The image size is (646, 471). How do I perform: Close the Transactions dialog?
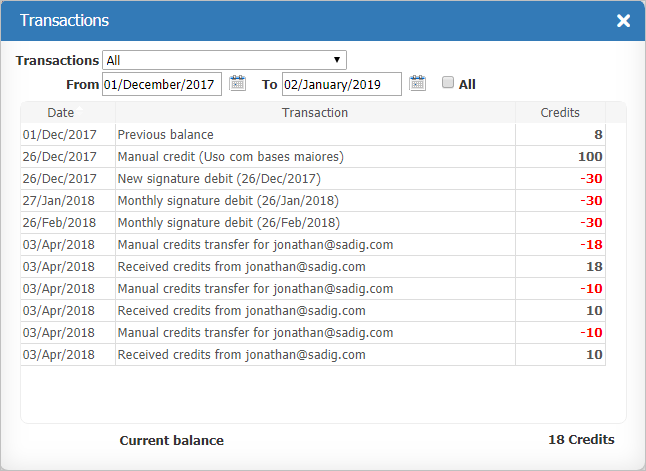point(623,21)
